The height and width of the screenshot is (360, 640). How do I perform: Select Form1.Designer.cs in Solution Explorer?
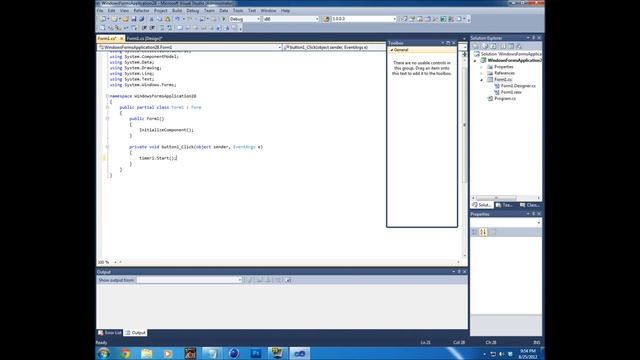pyautogui.click(x=518, y=86)
